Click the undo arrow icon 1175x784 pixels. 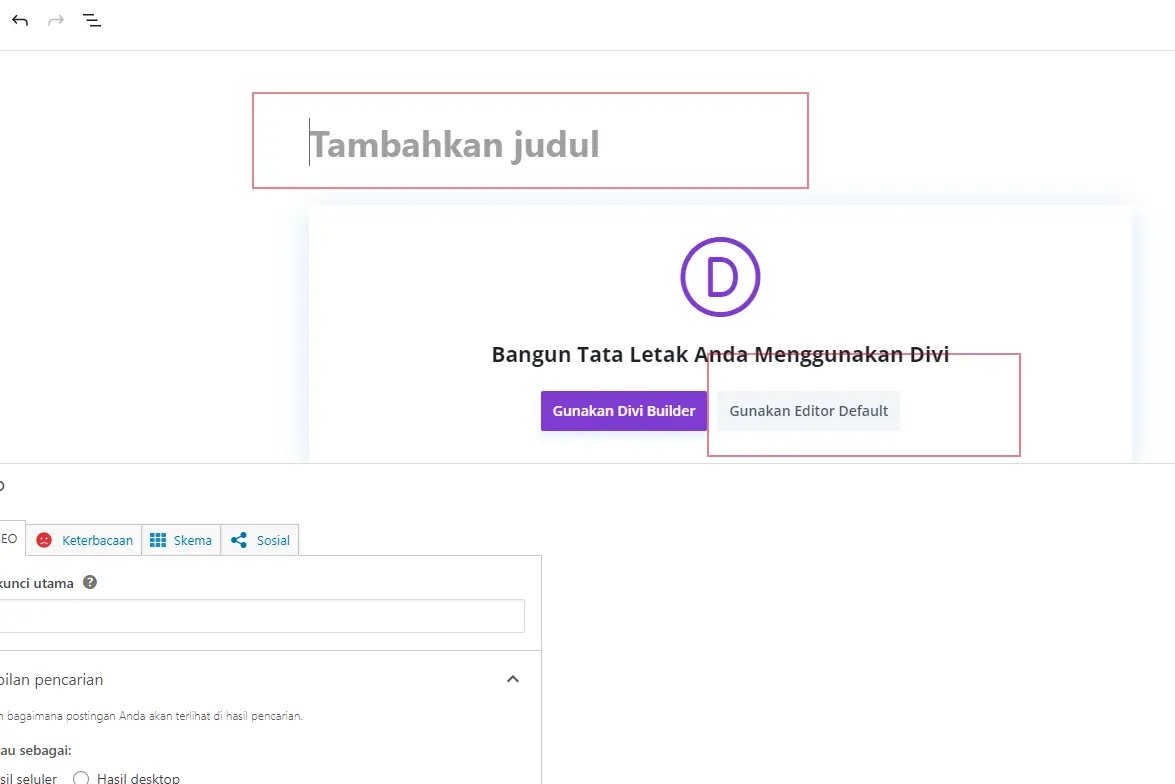[20, 20]
